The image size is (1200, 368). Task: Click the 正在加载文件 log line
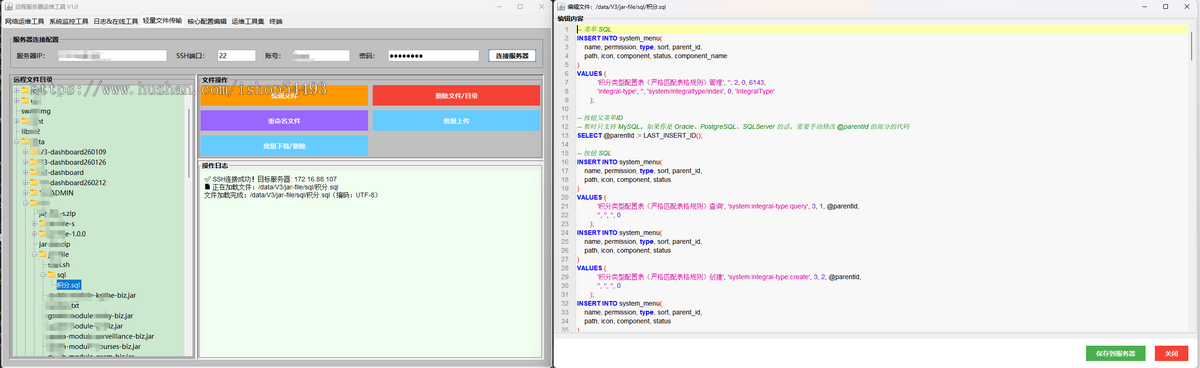pyautogui.click(x=271, y=187)
